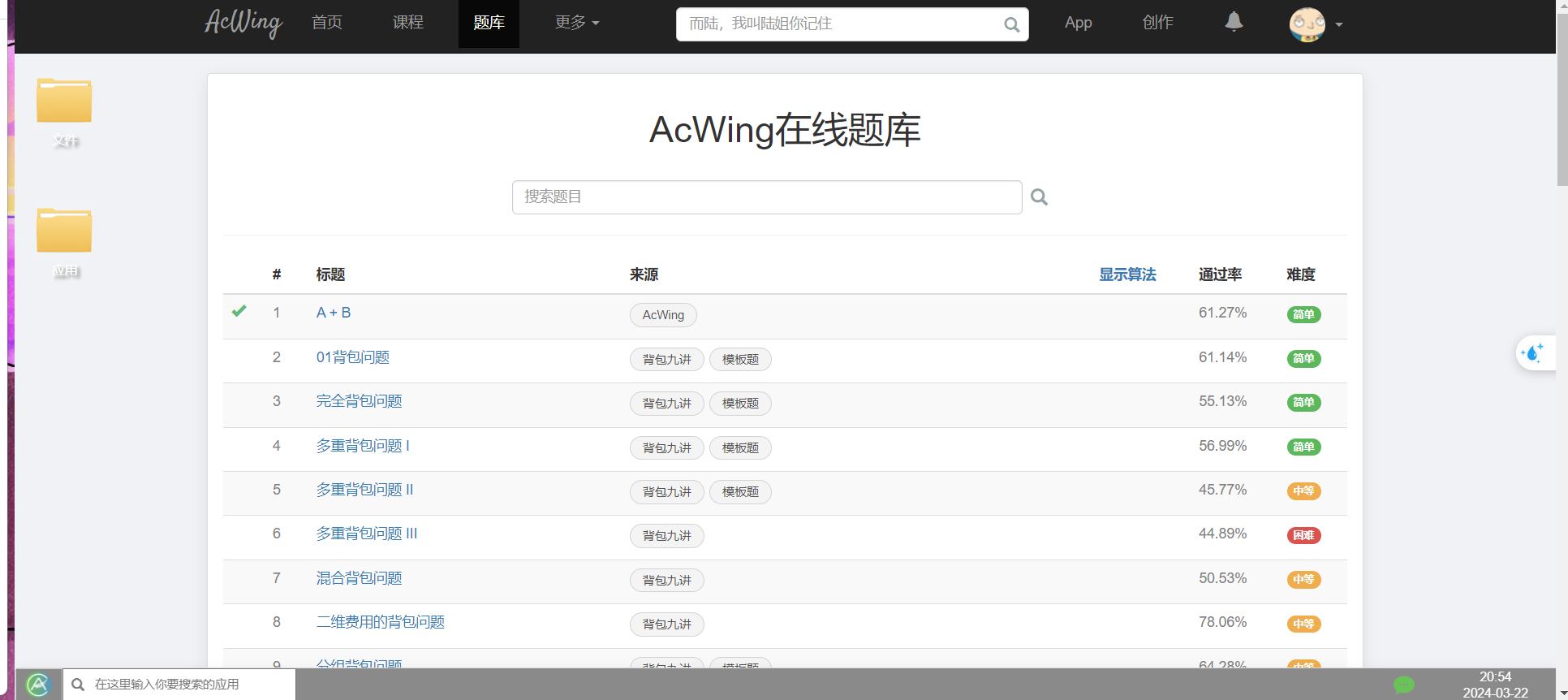Click the AcWing logo
The width and height of the screenshot is (1568, 700).
coord(243,23)
